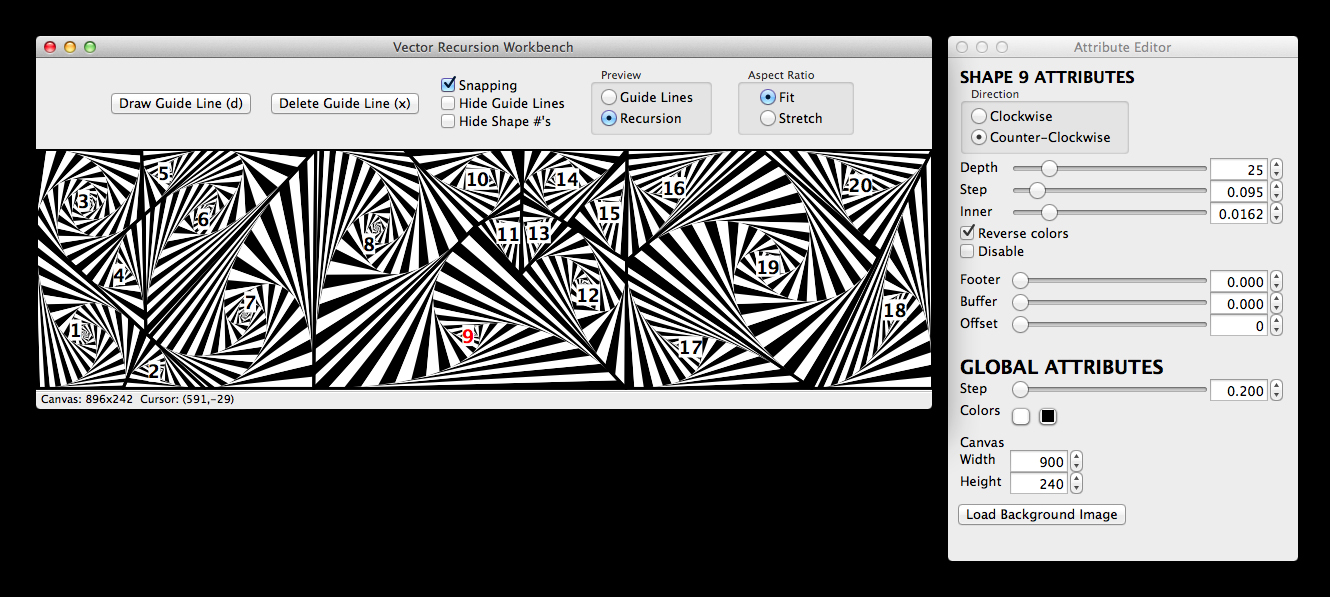
Task: Choose the Stretch aspect ratio option
Action: point(768,118)
